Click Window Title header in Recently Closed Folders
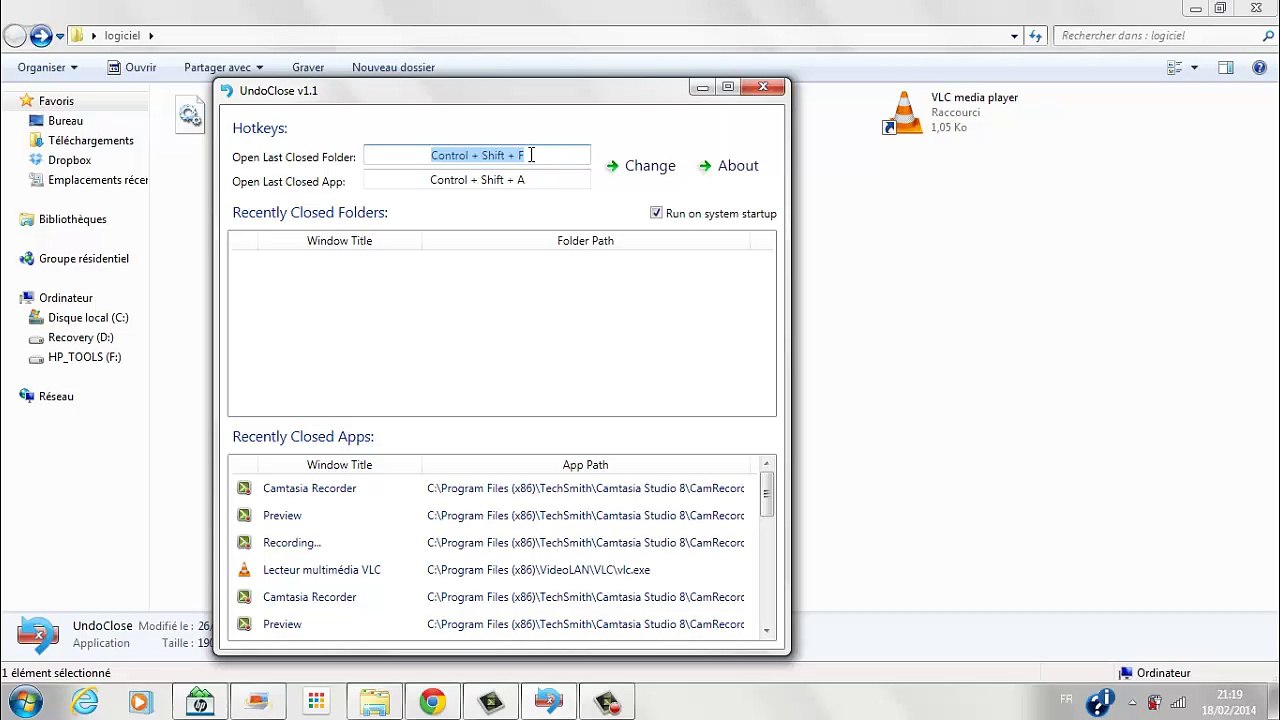Viewport: 1280px width, 720px height. (x=339, y=241)
